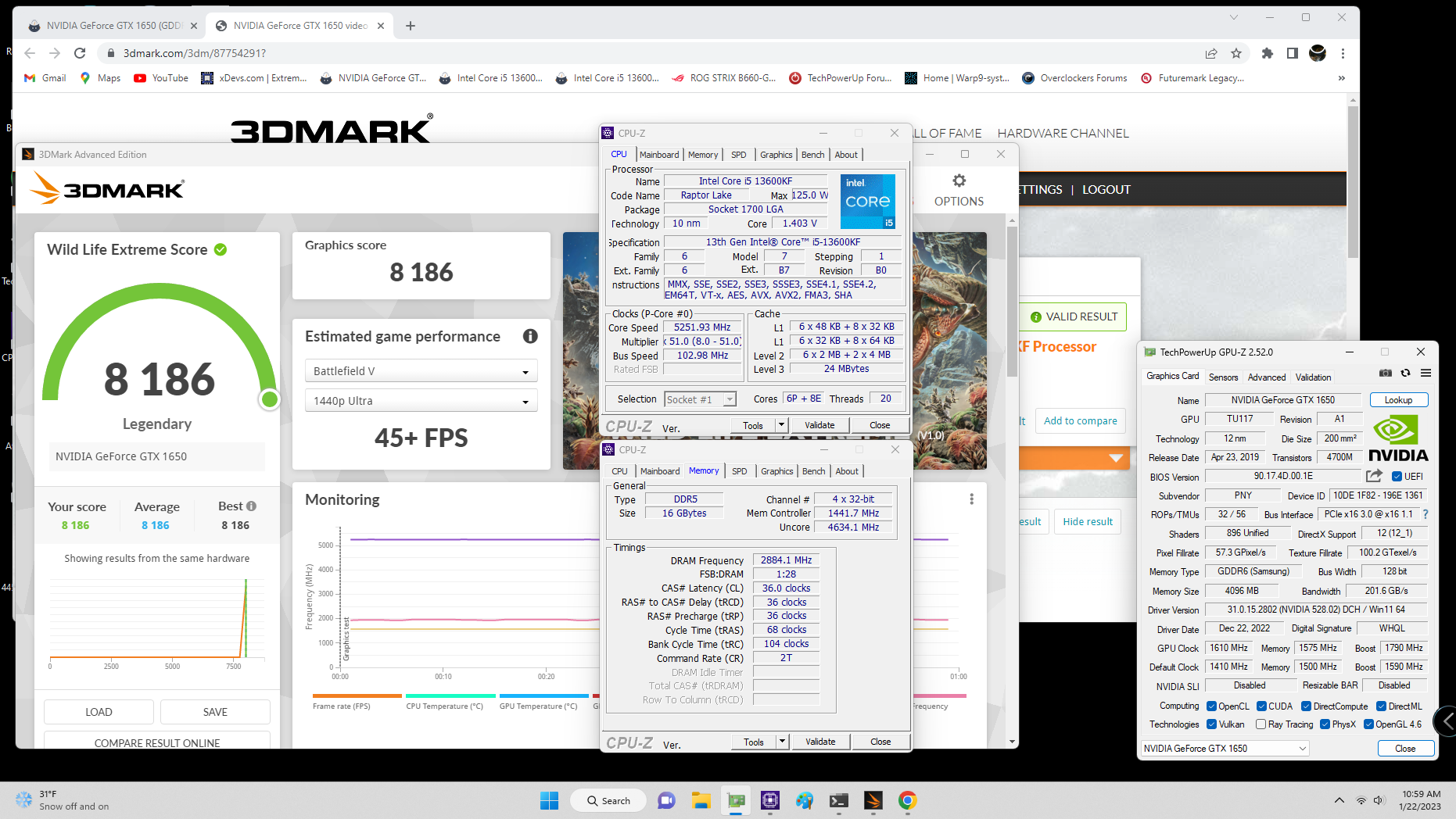Toggle the OpenGL 4.6 checkbox
1456x819 pixels.
pos(1368,724)
